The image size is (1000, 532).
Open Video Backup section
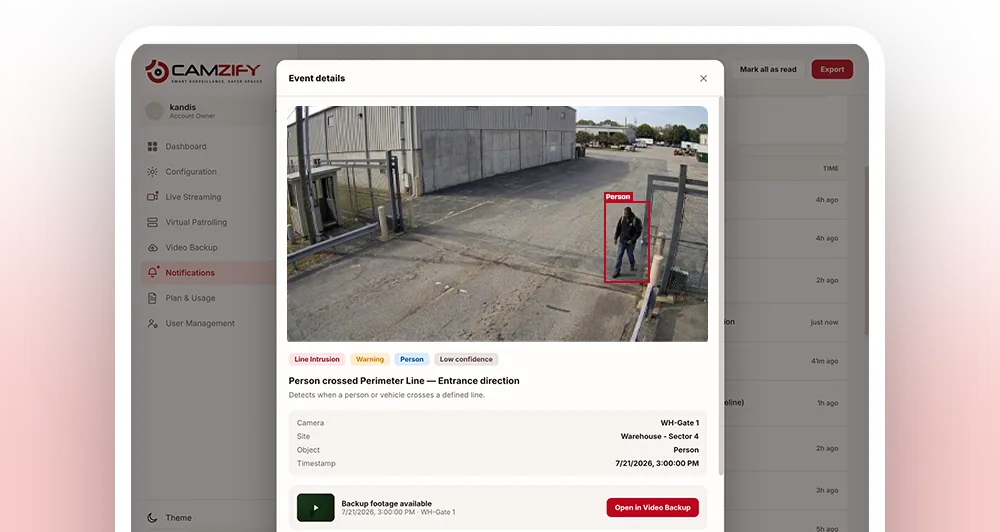click(191, 248)
